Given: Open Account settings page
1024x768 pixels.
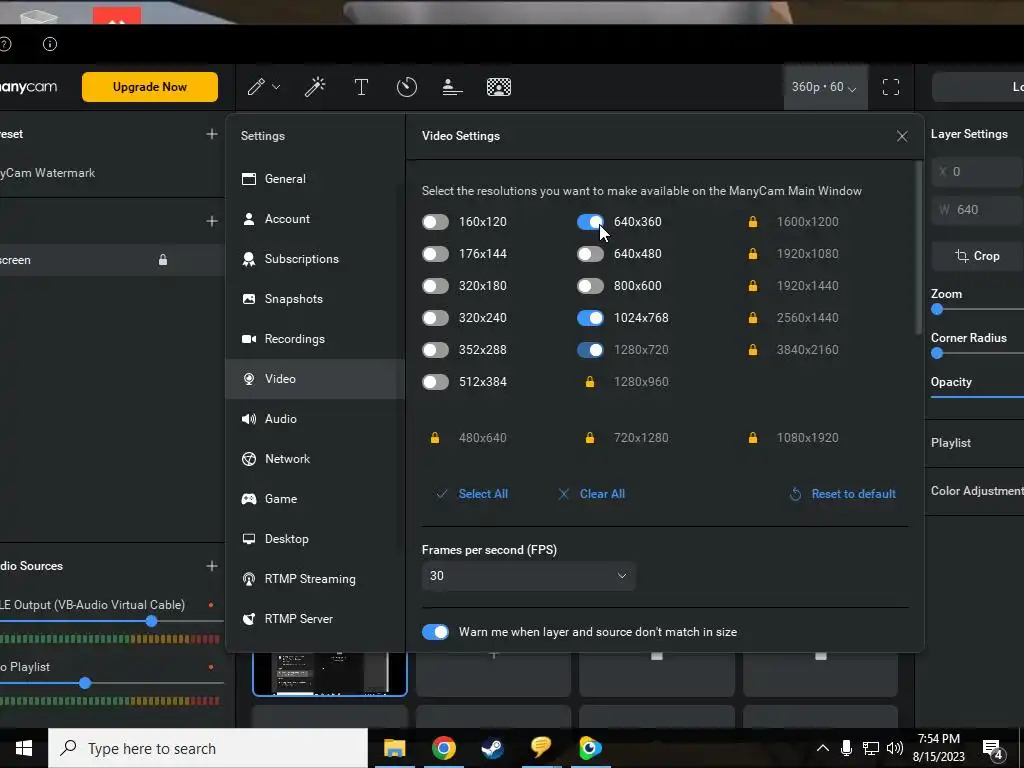Looking at the screenshot, I should click(x=315, y=219).
